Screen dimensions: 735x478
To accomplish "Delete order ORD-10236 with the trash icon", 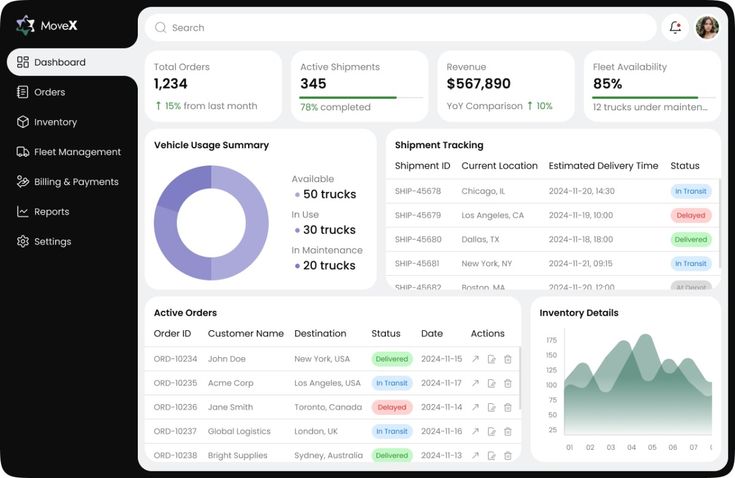I will (508, 407).
